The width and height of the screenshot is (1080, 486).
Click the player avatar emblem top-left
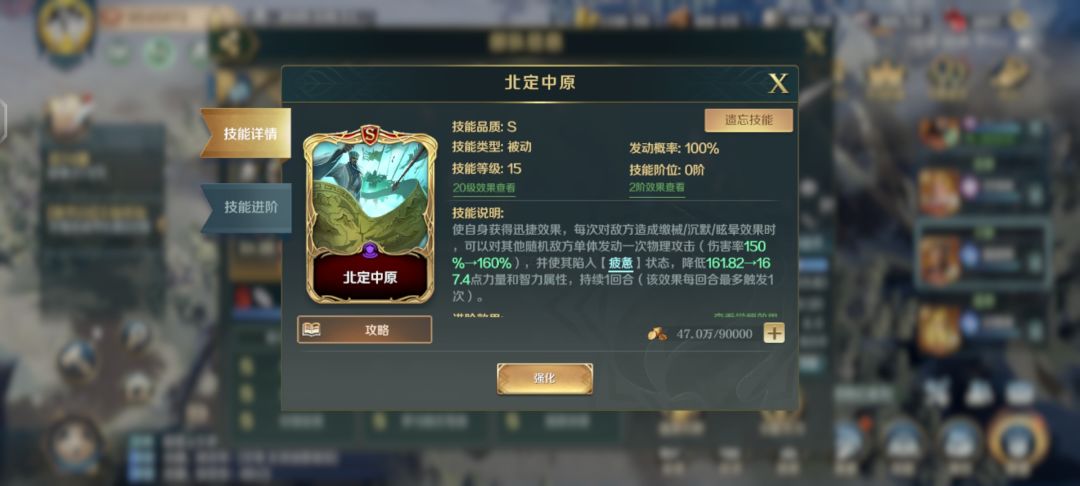tap(66, 29)
